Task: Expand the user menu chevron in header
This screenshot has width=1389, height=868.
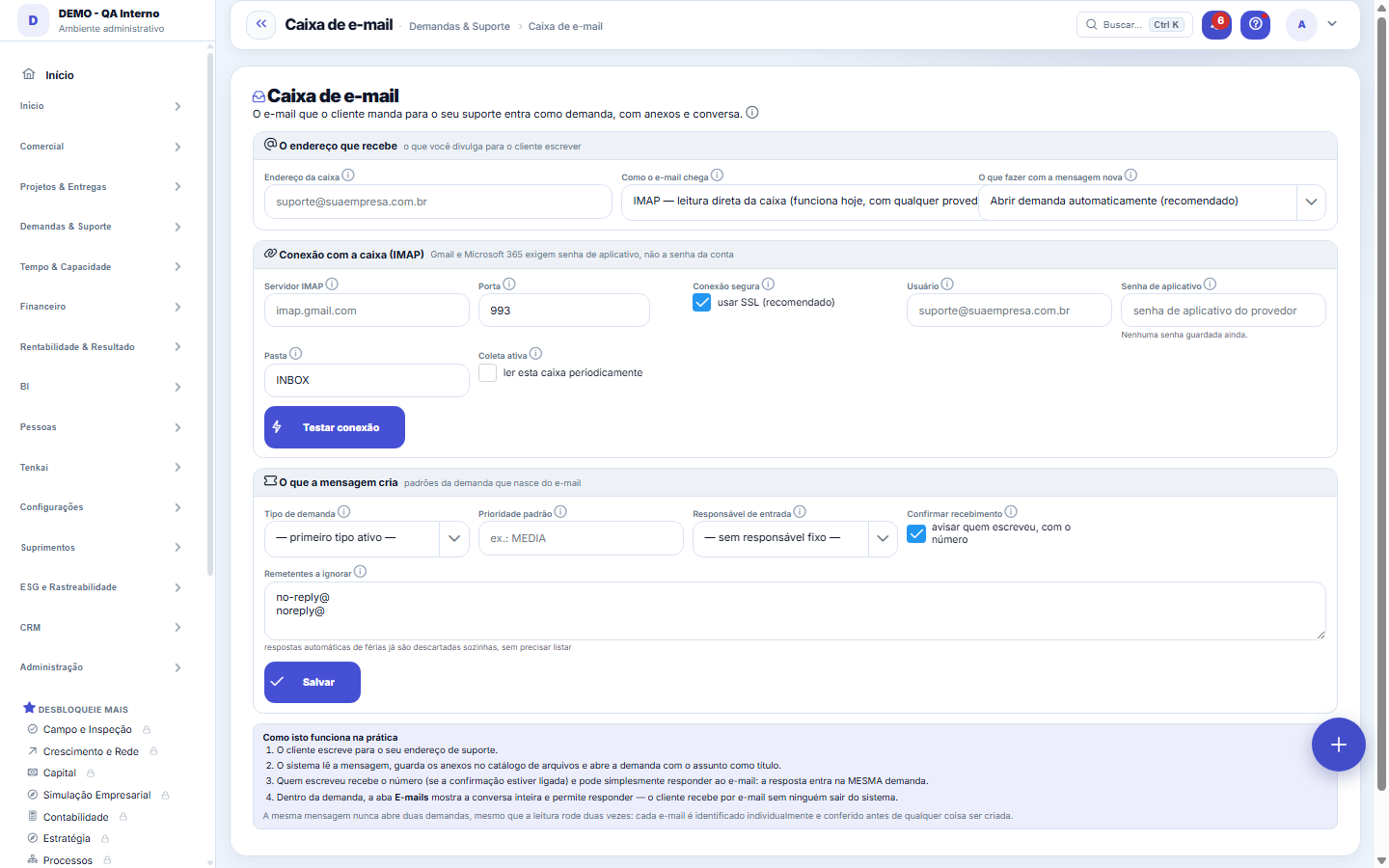Action: 1332,24
